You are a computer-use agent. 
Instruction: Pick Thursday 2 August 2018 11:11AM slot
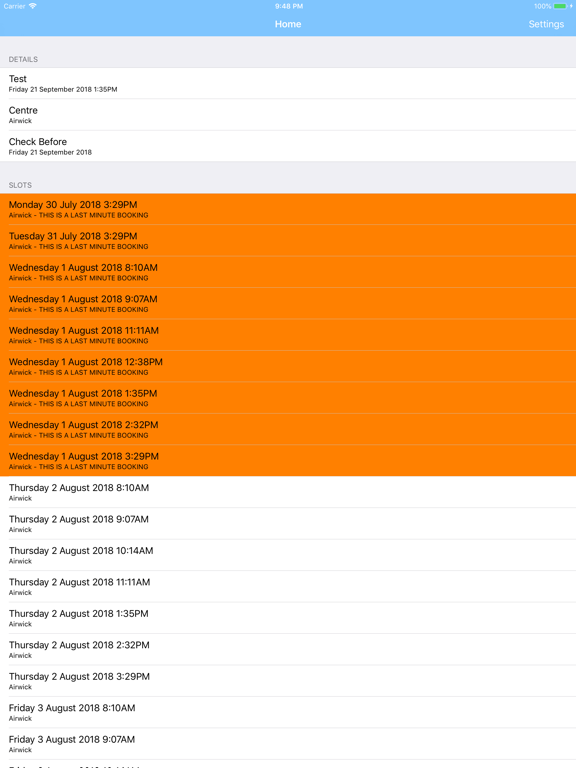click(x=288, y=586)
